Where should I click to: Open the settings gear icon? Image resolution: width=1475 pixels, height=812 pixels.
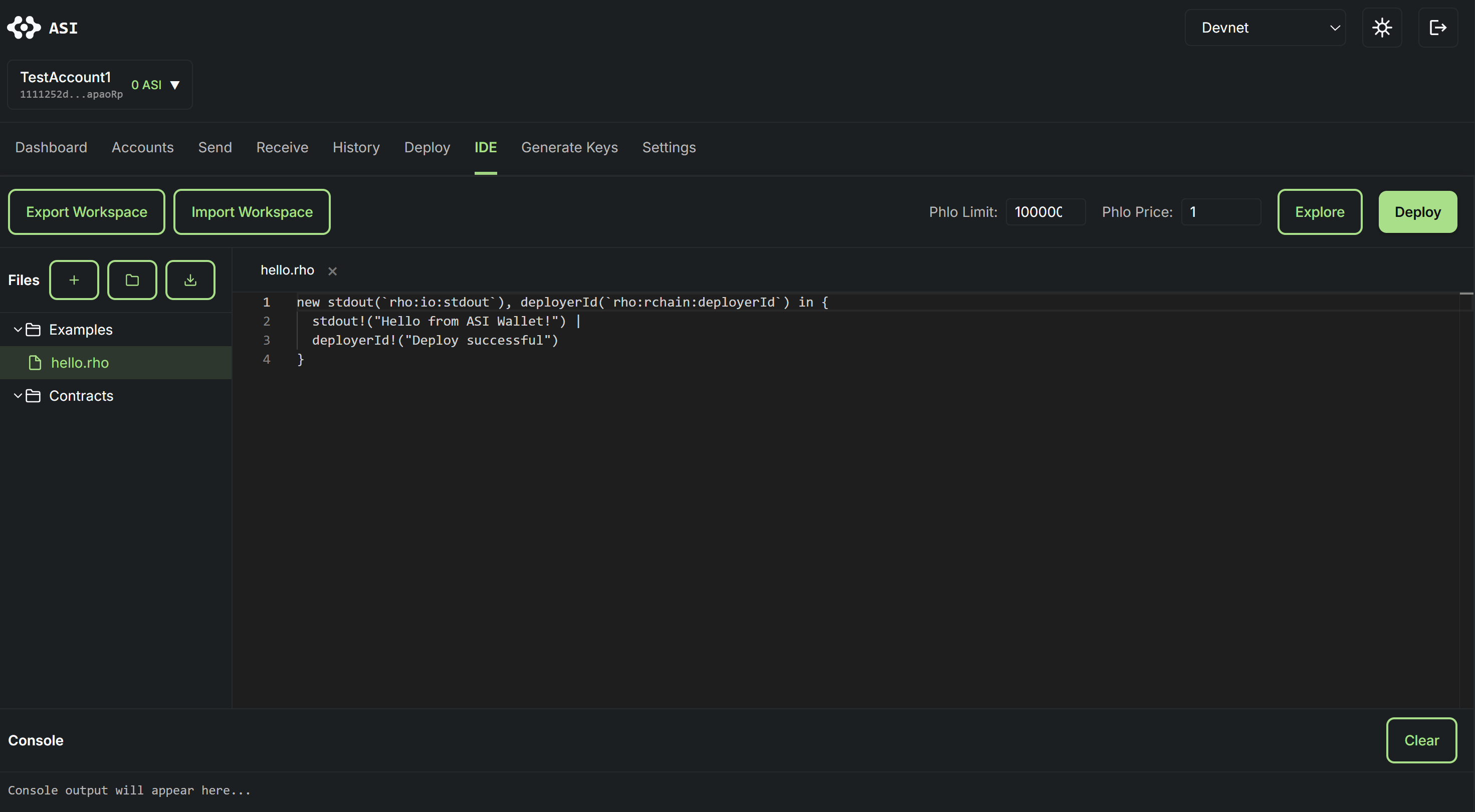(1382, 28)
